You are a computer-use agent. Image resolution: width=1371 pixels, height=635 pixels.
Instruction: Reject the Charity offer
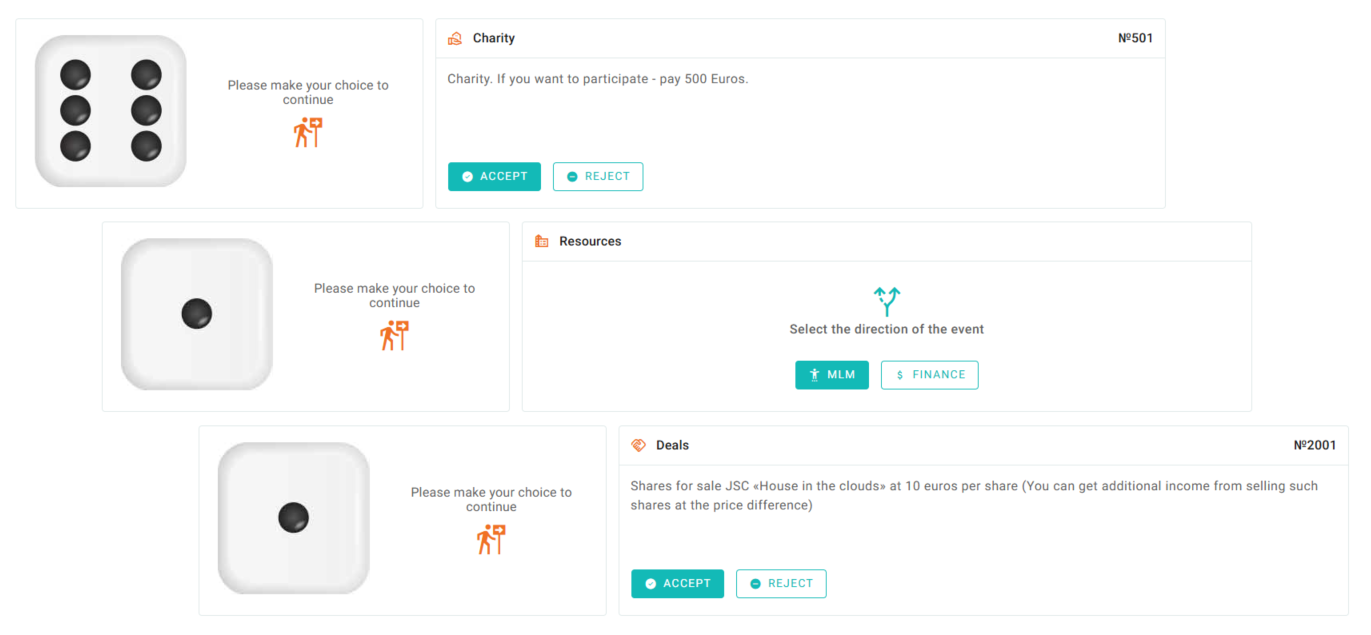[598, 177]
